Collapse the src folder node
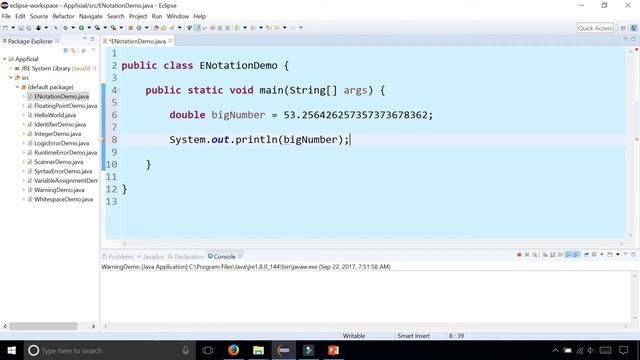The image size is (640, 360). coord(11,78)
